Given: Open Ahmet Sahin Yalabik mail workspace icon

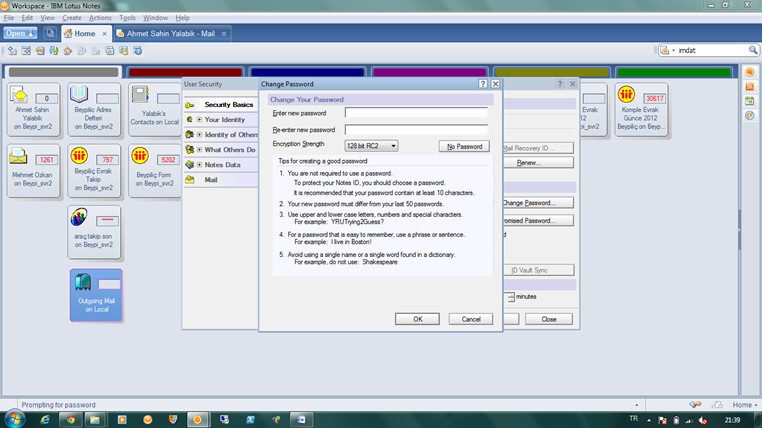Looking at the screenshot, I should click(x=33, y=108).
